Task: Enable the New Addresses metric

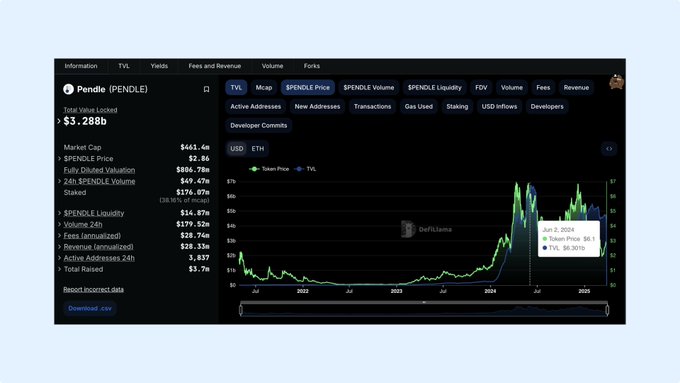Action: (317, 107)
